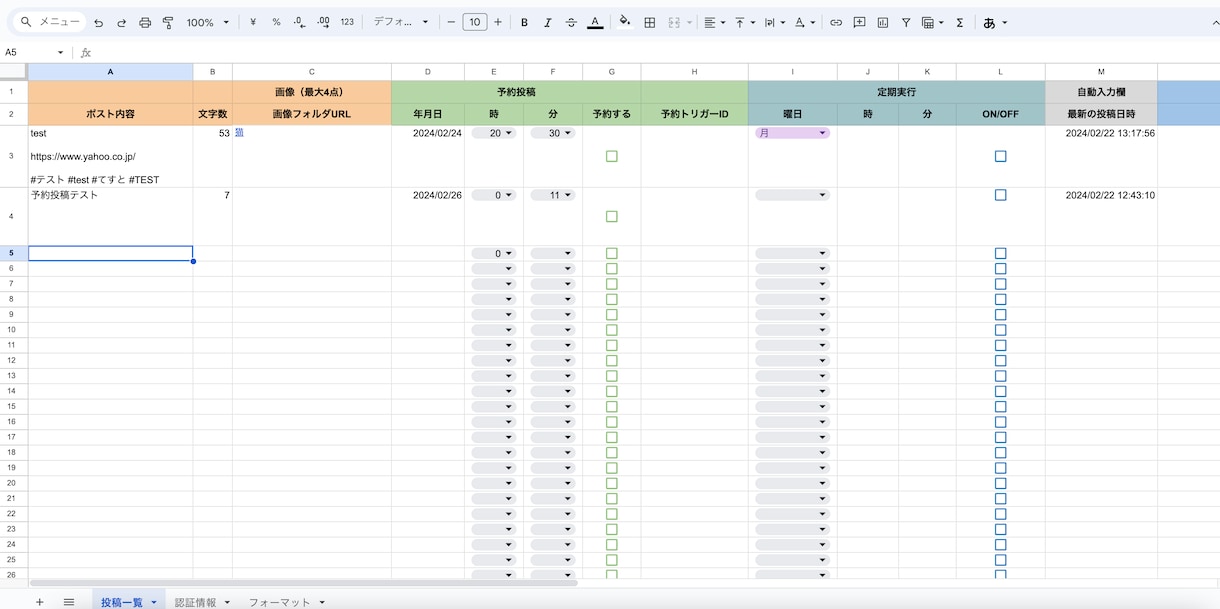Screen dimensions: 1220x609
Task: Add a comment with the comment icon
Action: 859,22
